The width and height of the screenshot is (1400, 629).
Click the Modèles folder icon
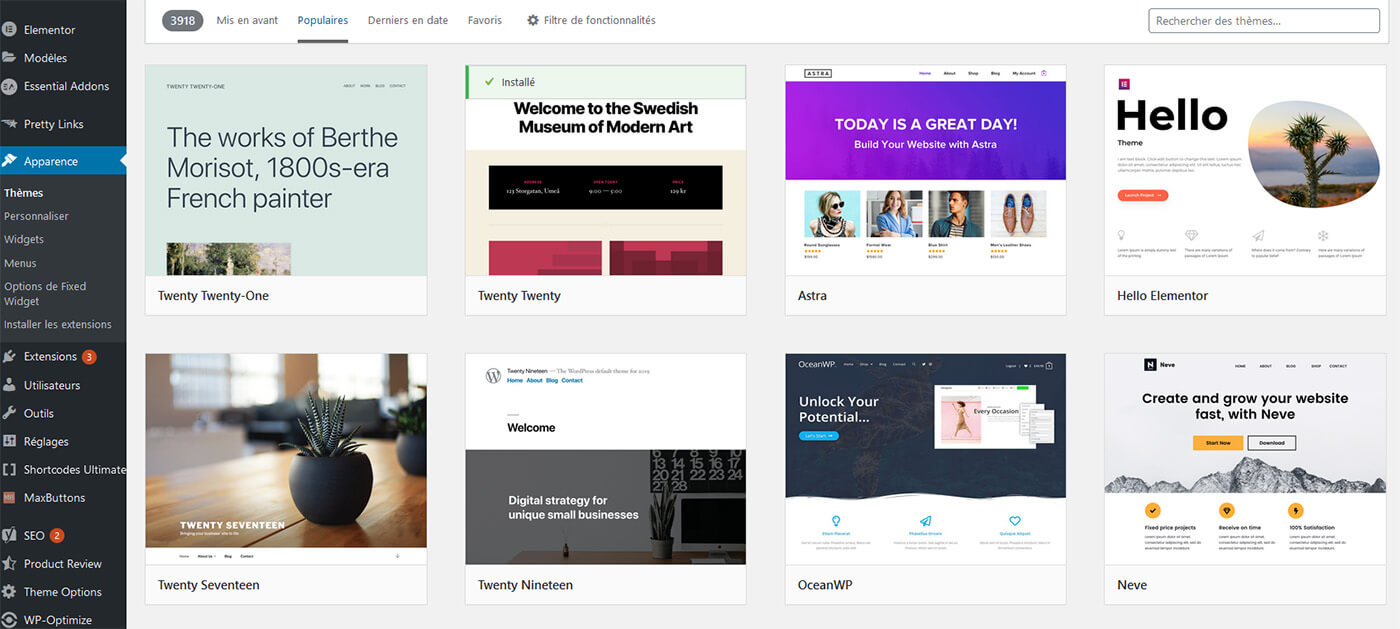(x=9, y=58)
